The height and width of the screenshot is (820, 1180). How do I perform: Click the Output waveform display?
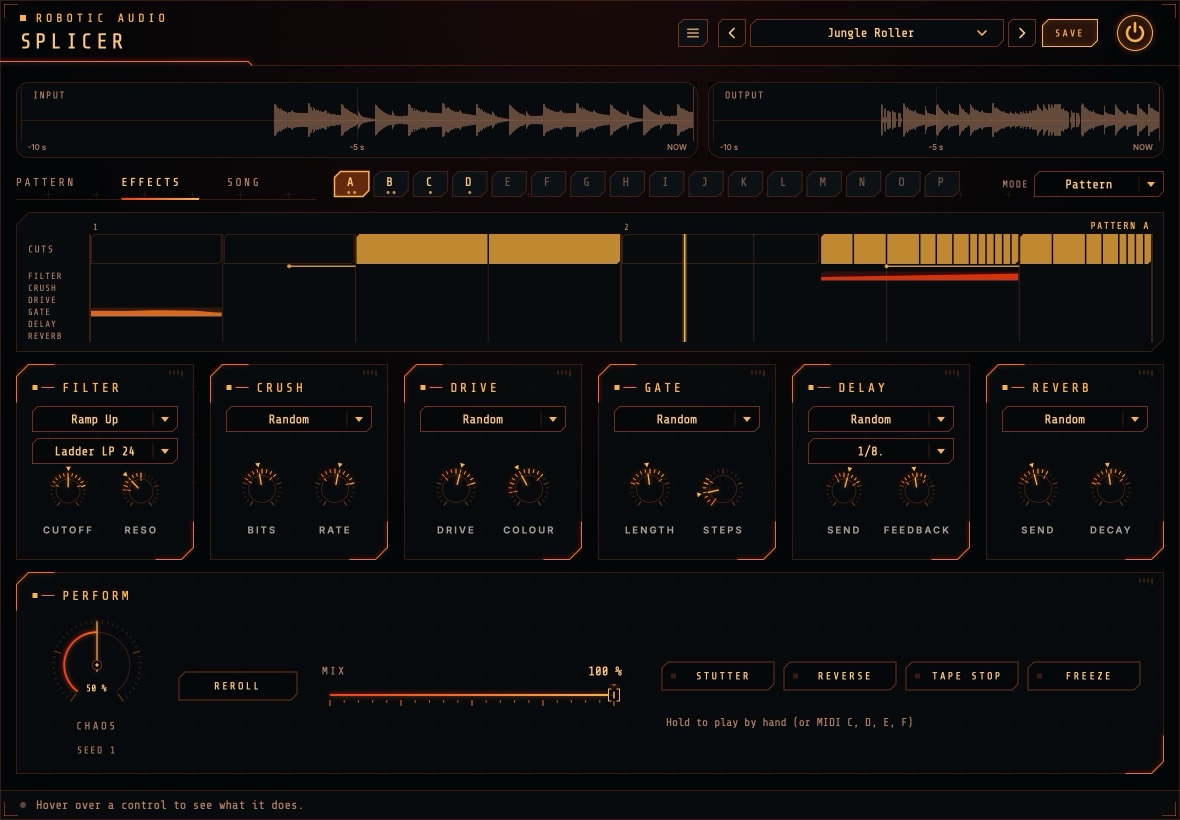935,120
